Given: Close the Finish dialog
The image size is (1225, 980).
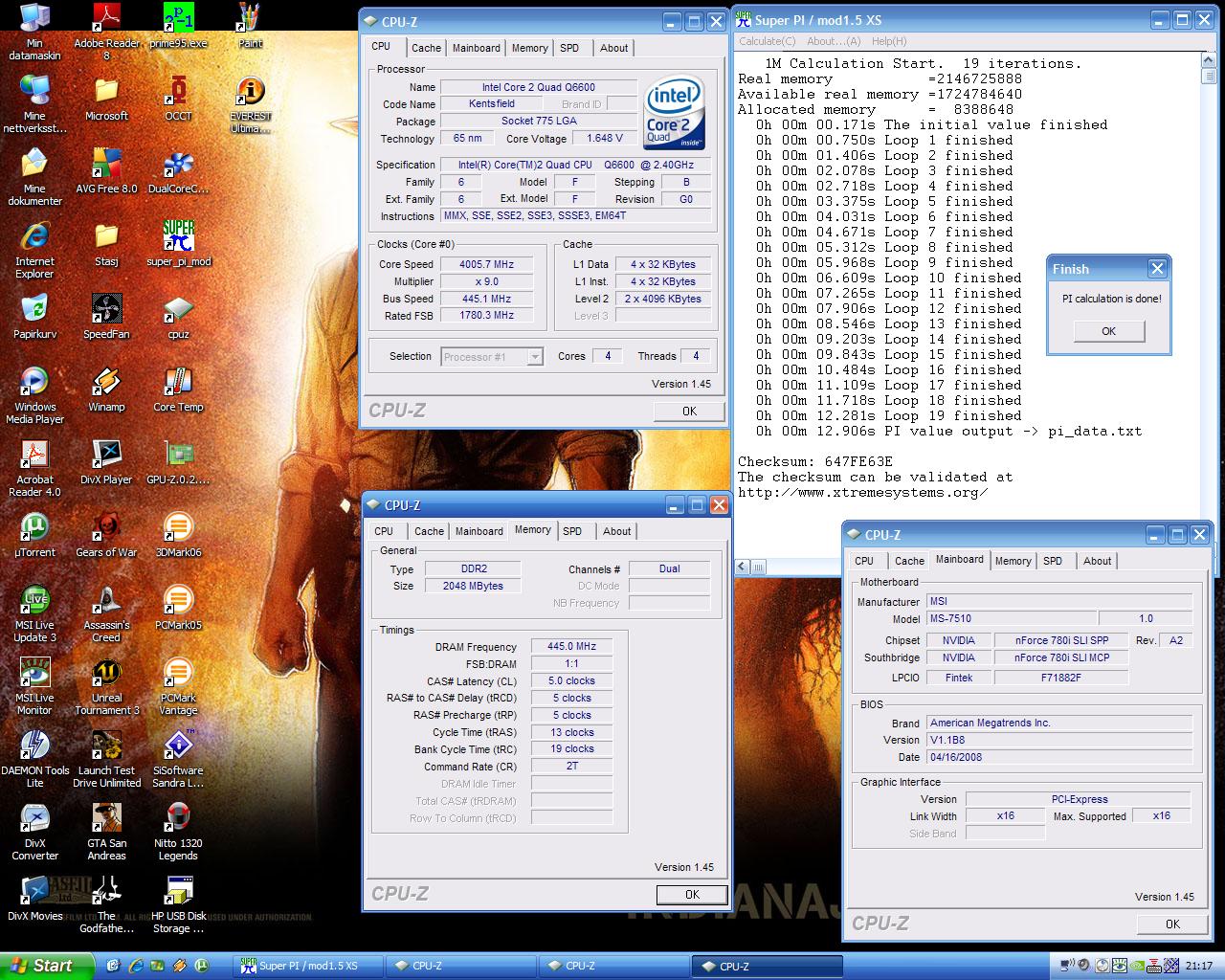Looking at the screenshot, I should [x=1157, y=269].
